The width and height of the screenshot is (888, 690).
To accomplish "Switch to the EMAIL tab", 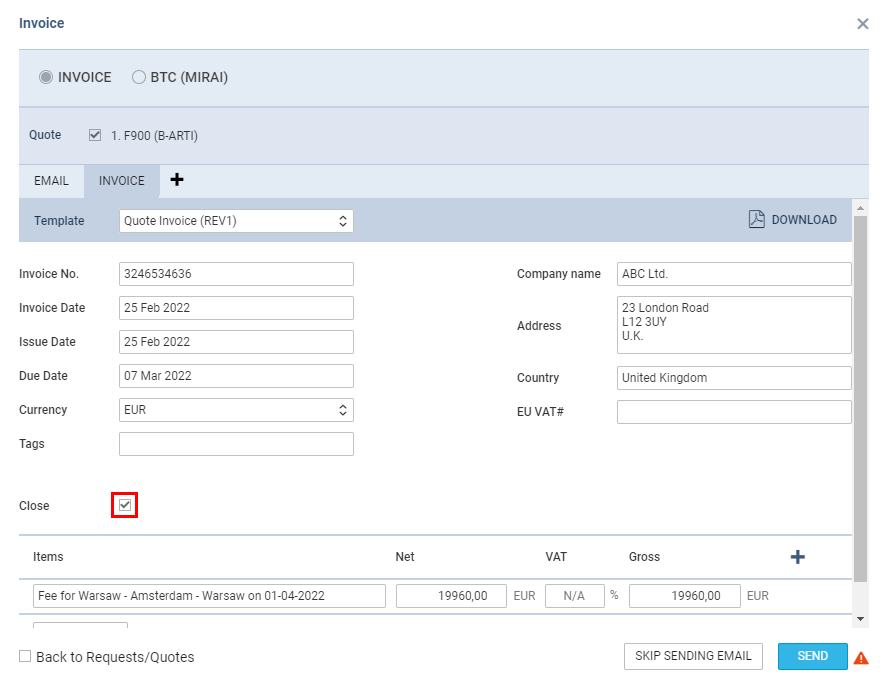I will 51,181.
